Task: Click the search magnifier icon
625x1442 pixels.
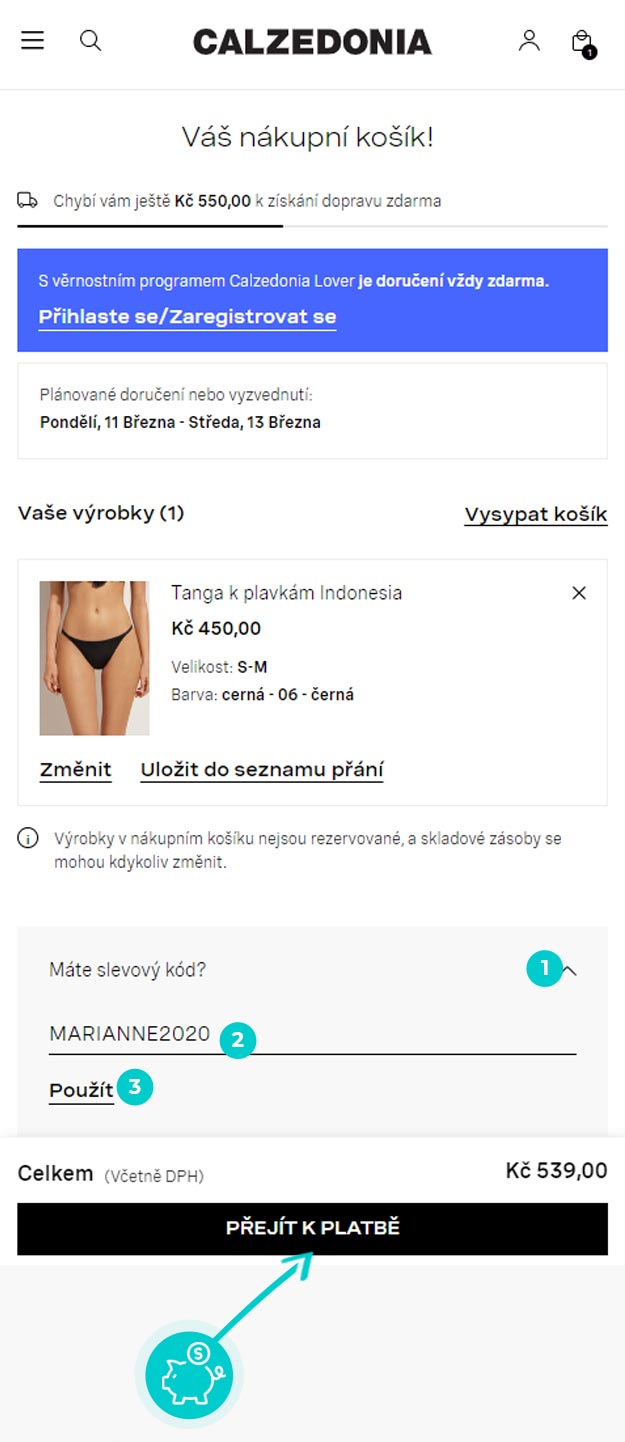Action: (91, 41)
